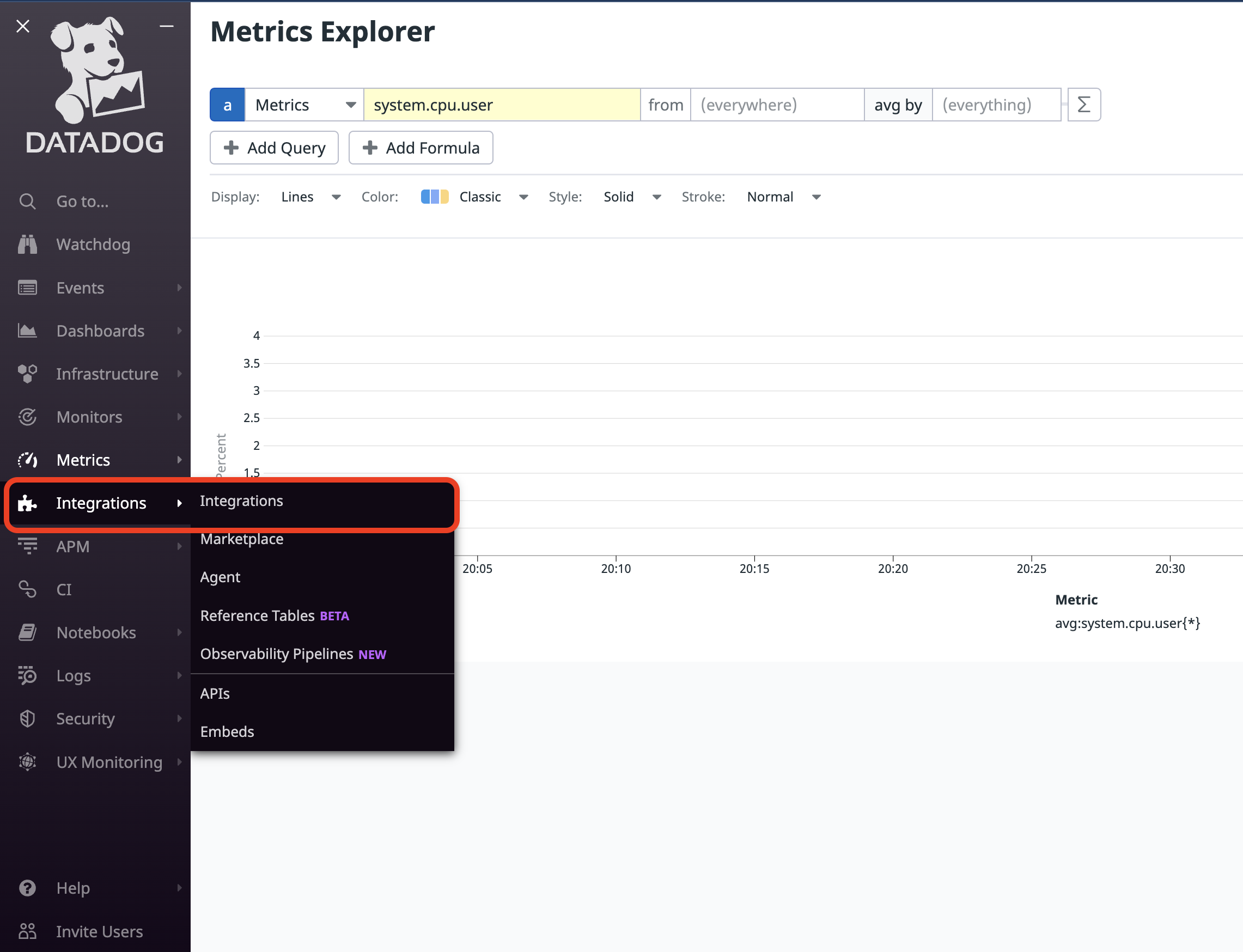The image size is (1243, 952).
Task: Open Invite Users from the sidebar
Action: click(x=95, y=931)
